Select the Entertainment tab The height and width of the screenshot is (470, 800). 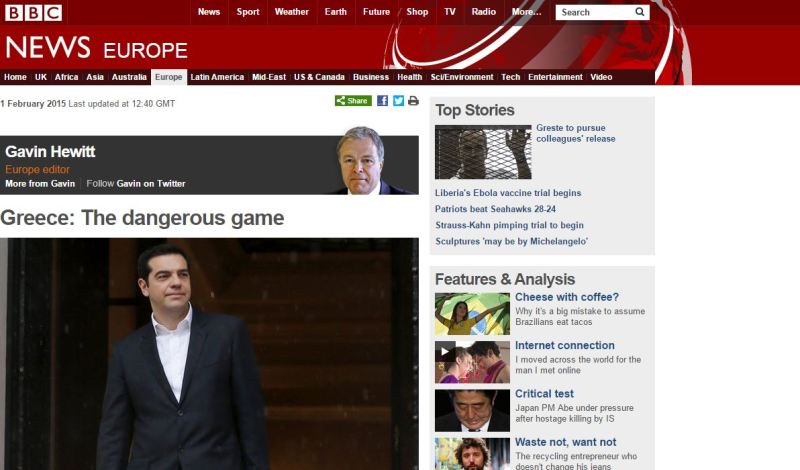[x=555, y=77]
